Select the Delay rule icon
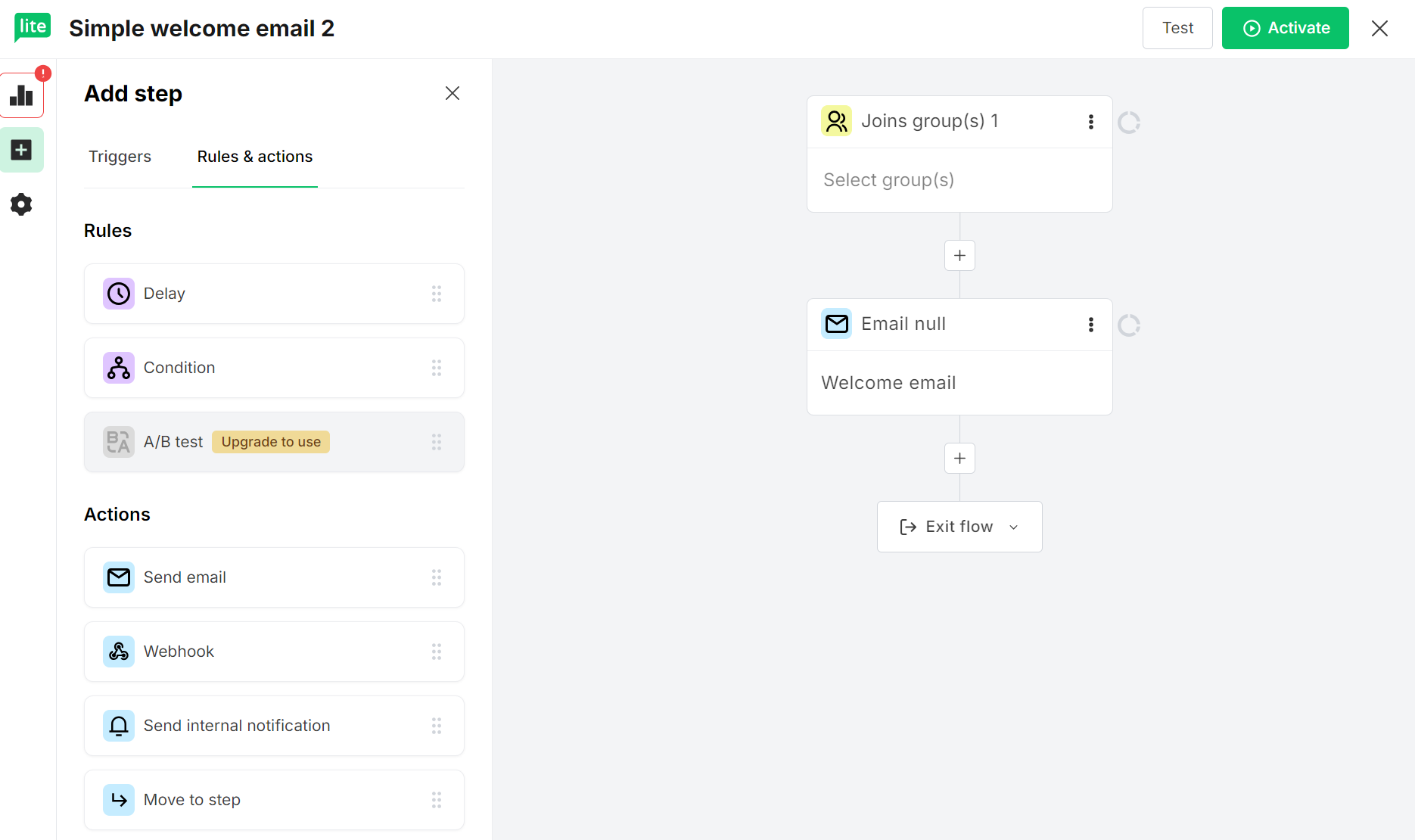 click(119, 294)
